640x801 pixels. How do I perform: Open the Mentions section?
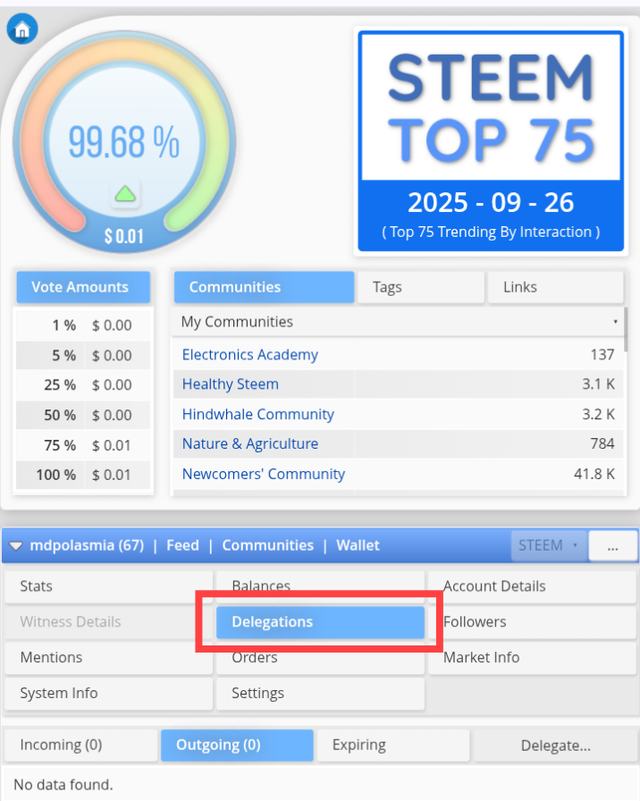[x=109, y=657]
